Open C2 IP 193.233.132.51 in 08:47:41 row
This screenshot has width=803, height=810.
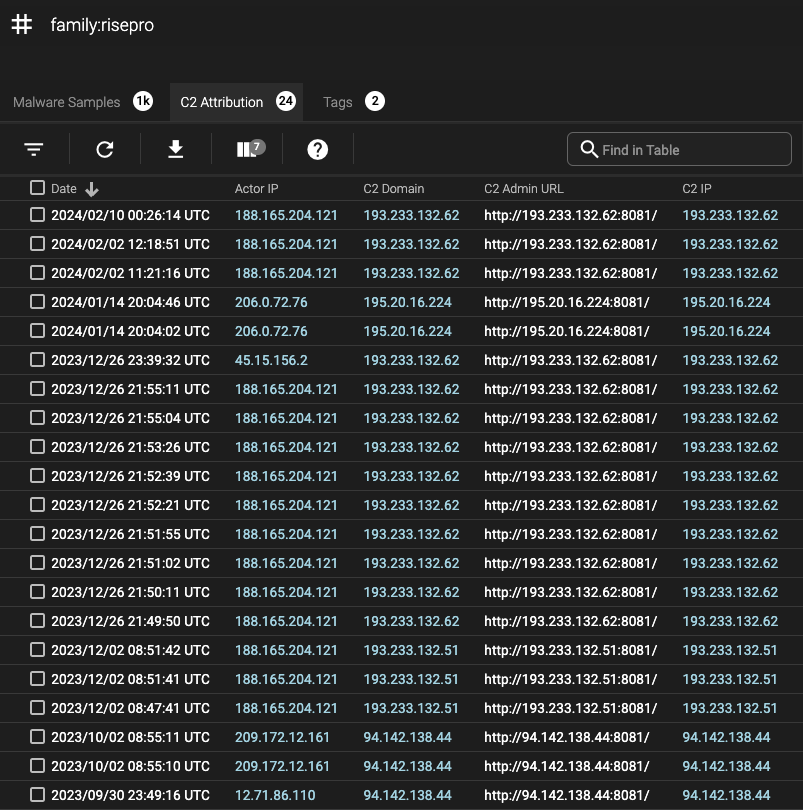730,708
